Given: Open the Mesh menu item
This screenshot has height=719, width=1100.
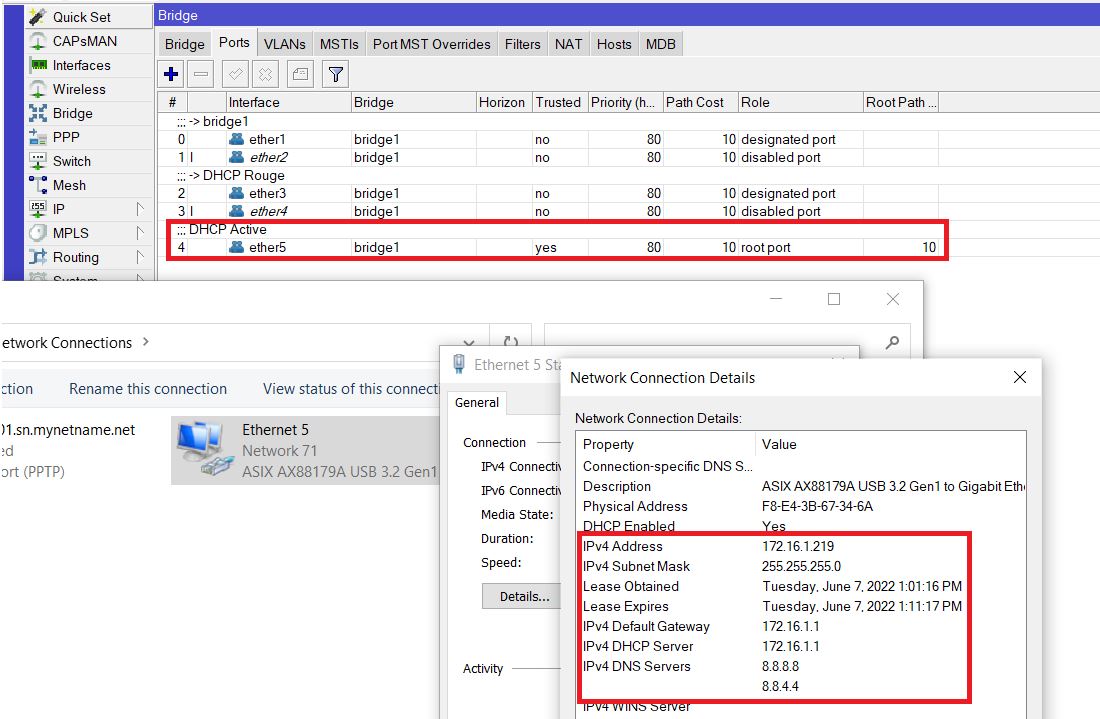Looking at the screenshot, I should click(x=89, y=185).
